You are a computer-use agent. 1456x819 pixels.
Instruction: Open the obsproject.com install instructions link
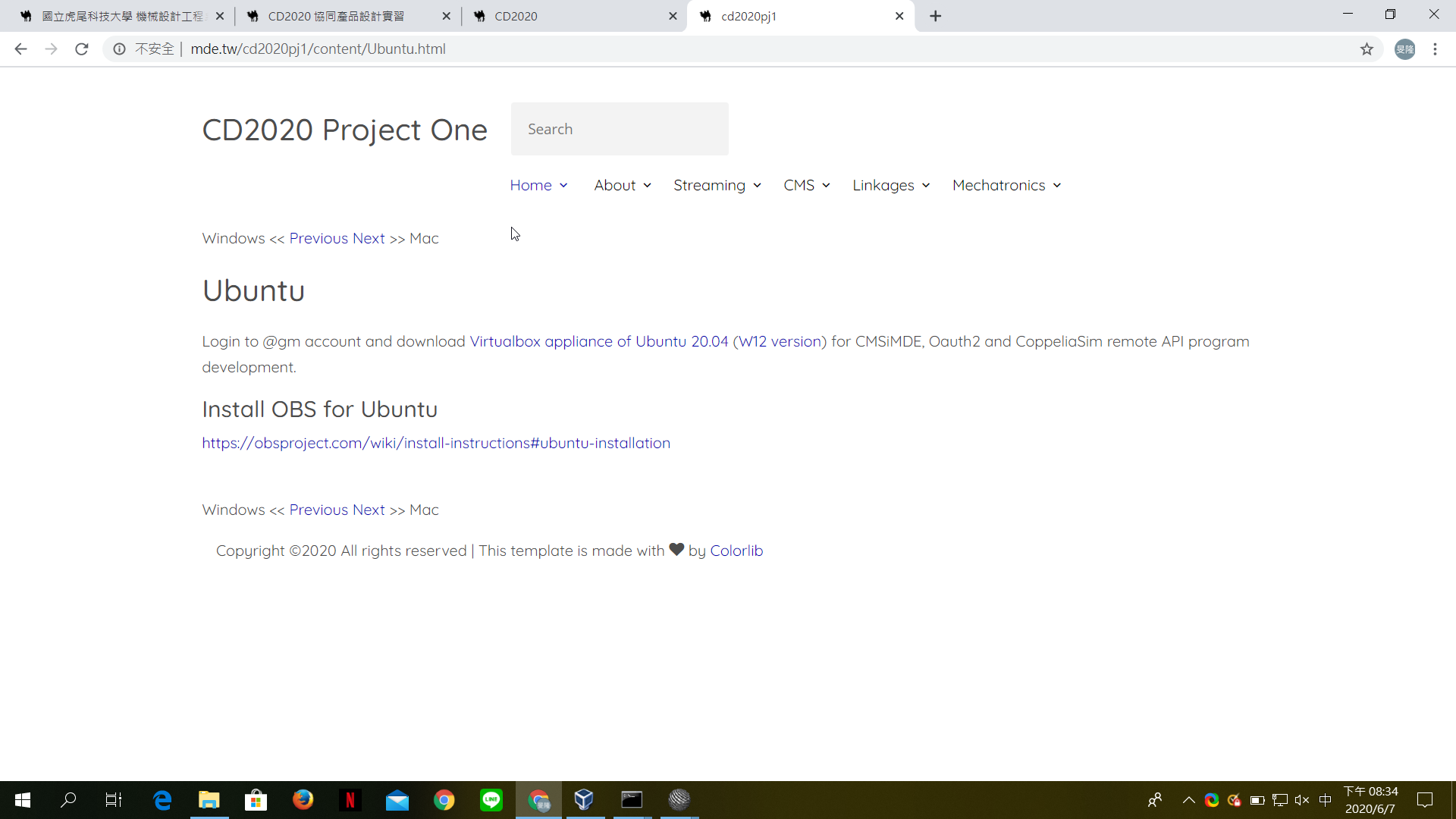[436, 443]
